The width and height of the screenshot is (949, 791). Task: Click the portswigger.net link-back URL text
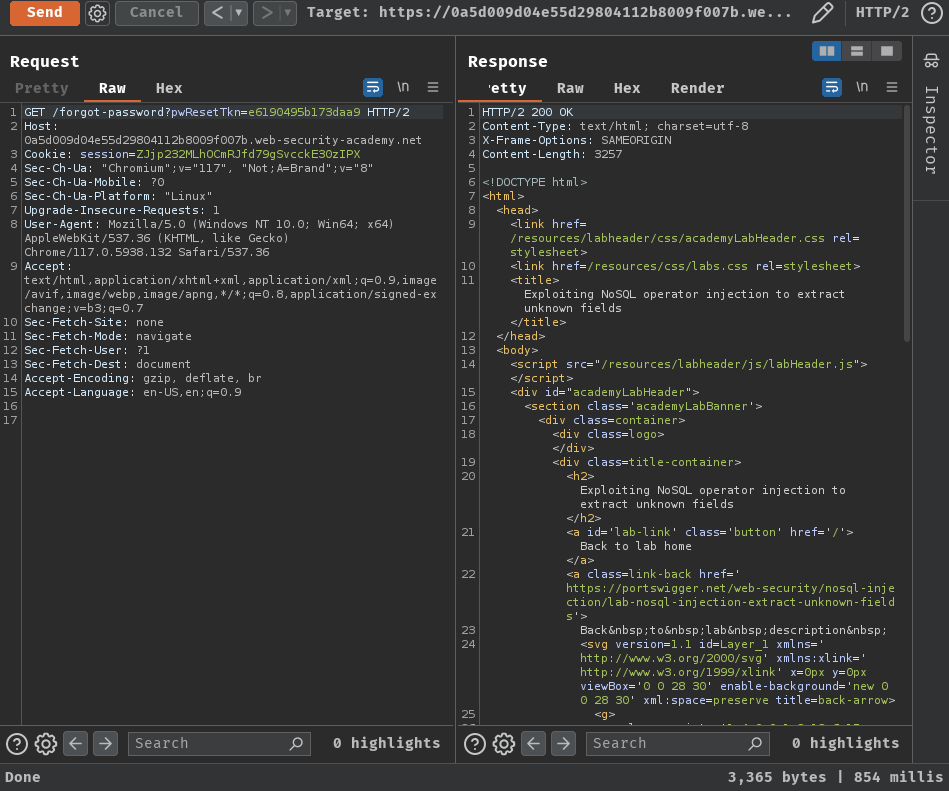[730, 602]
